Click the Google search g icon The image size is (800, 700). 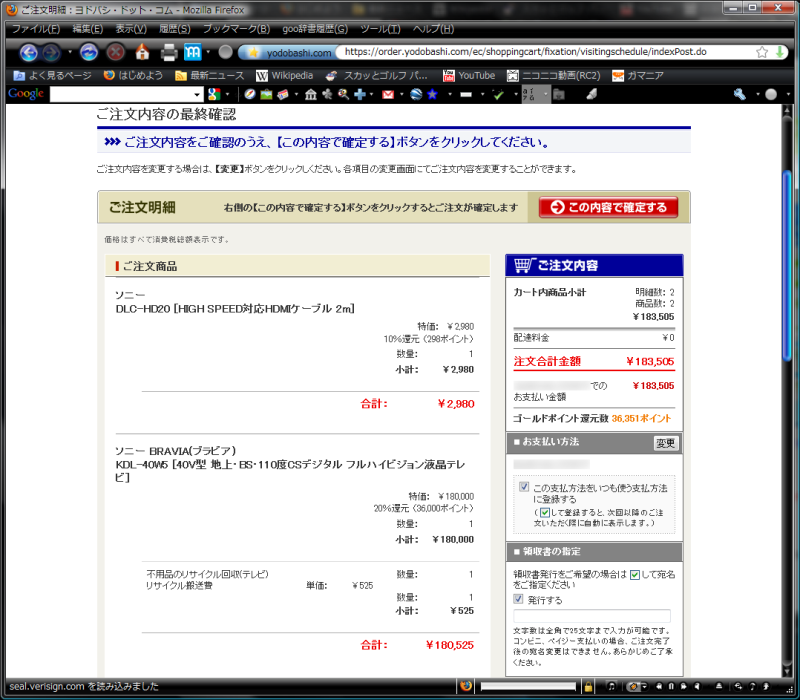[x=214, y=94]
